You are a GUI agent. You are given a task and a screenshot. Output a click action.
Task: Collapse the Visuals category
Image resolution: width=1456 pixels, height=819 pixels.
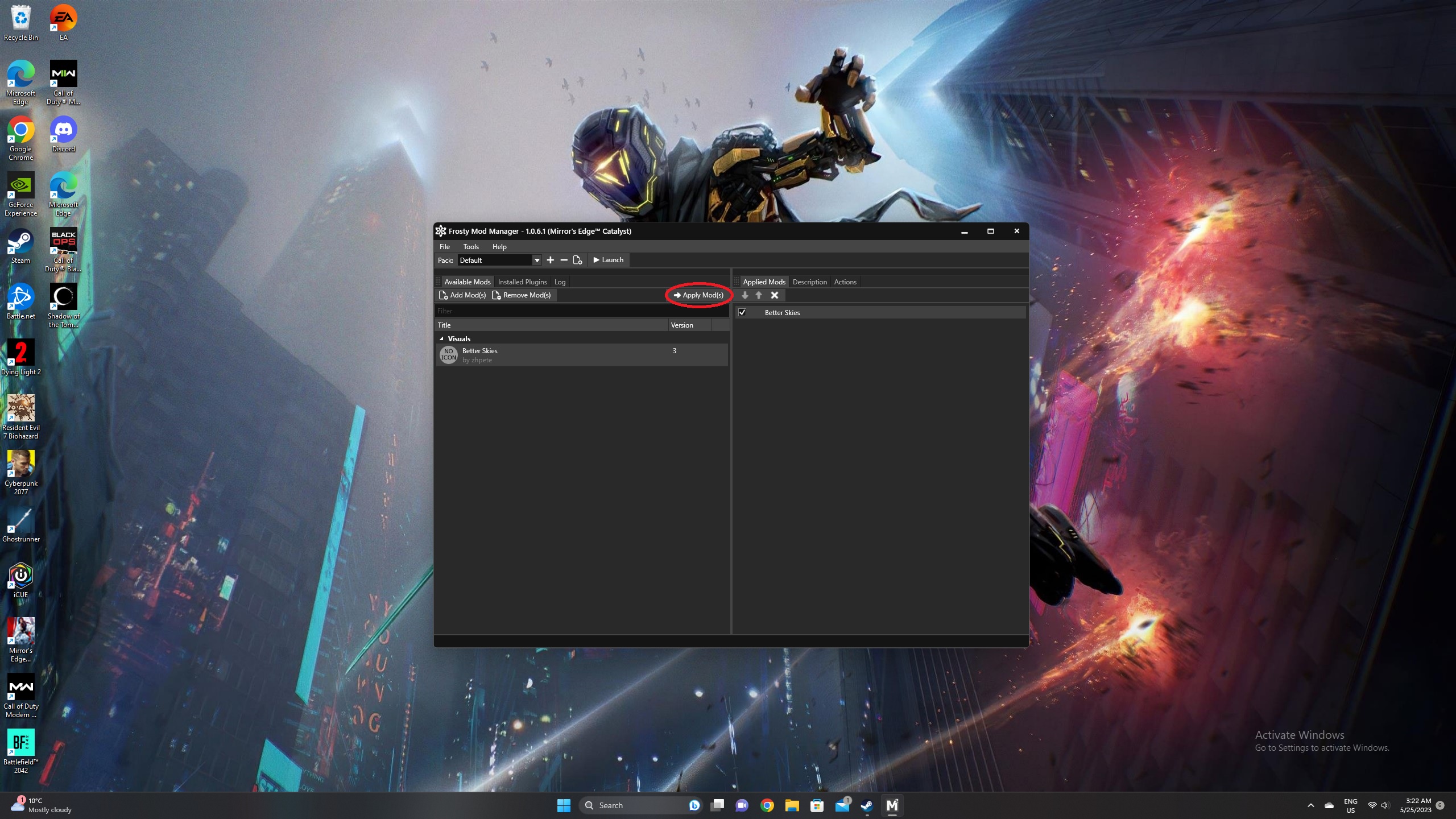point(441,338)
